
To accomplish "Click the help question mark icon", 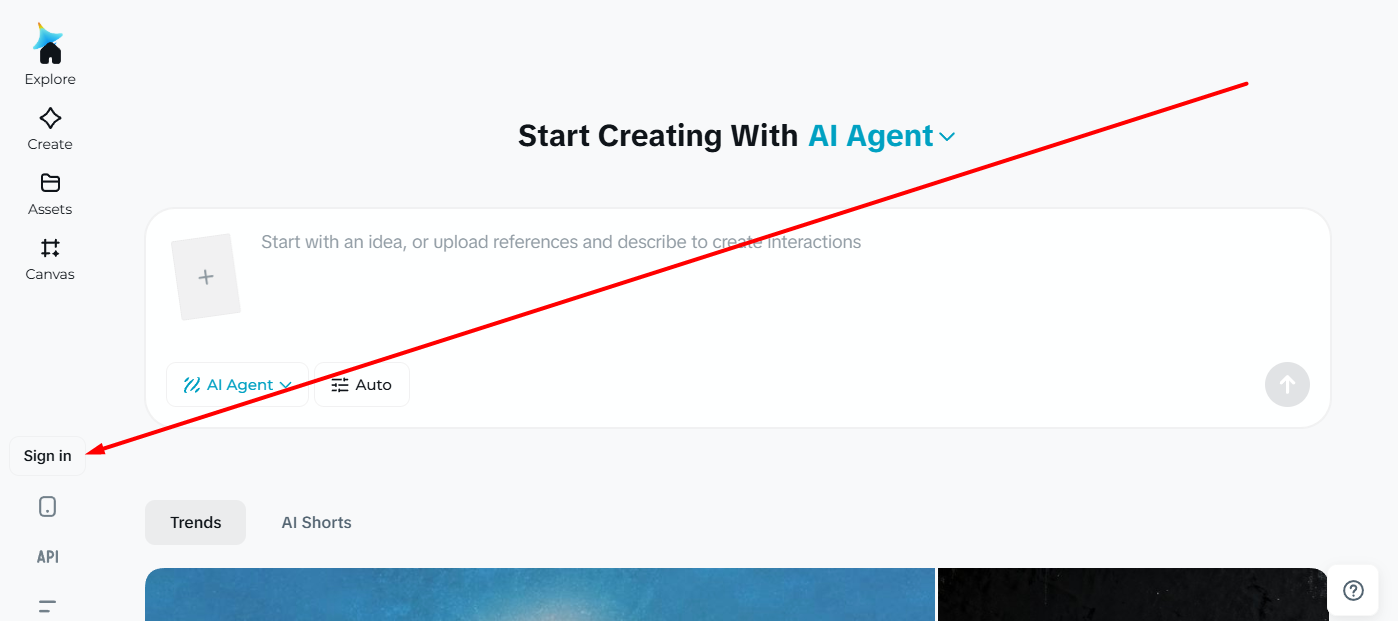I will click(x=1353, y=590).
